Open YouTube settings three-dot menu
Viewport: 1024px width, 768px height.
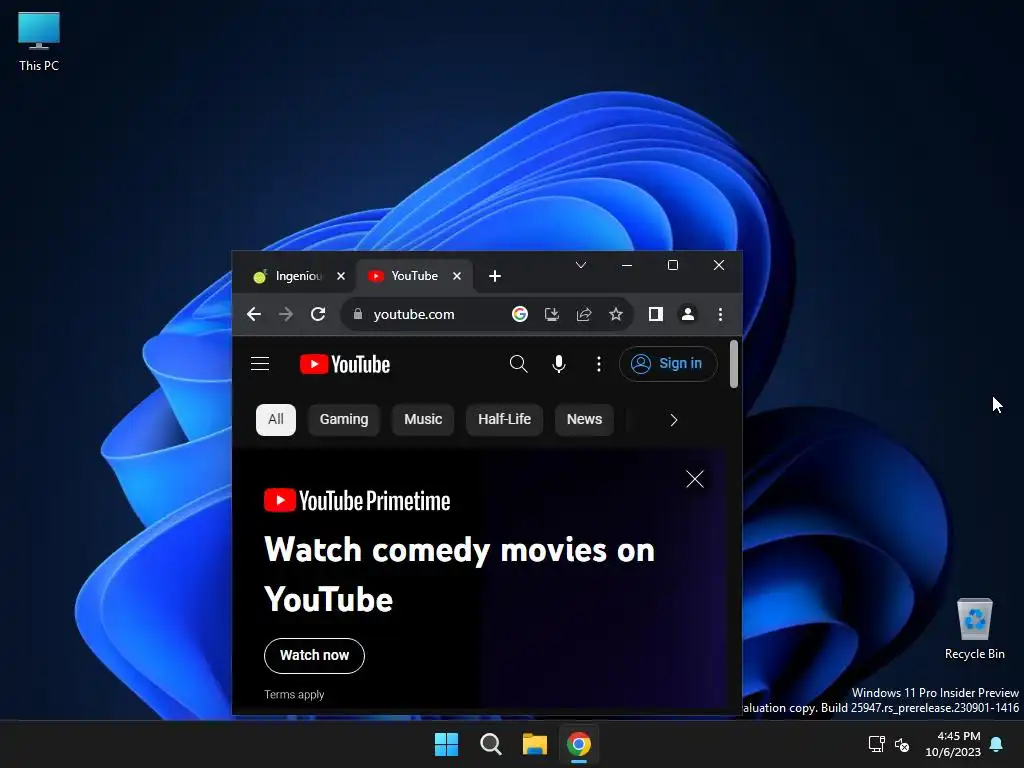[599, 364]
